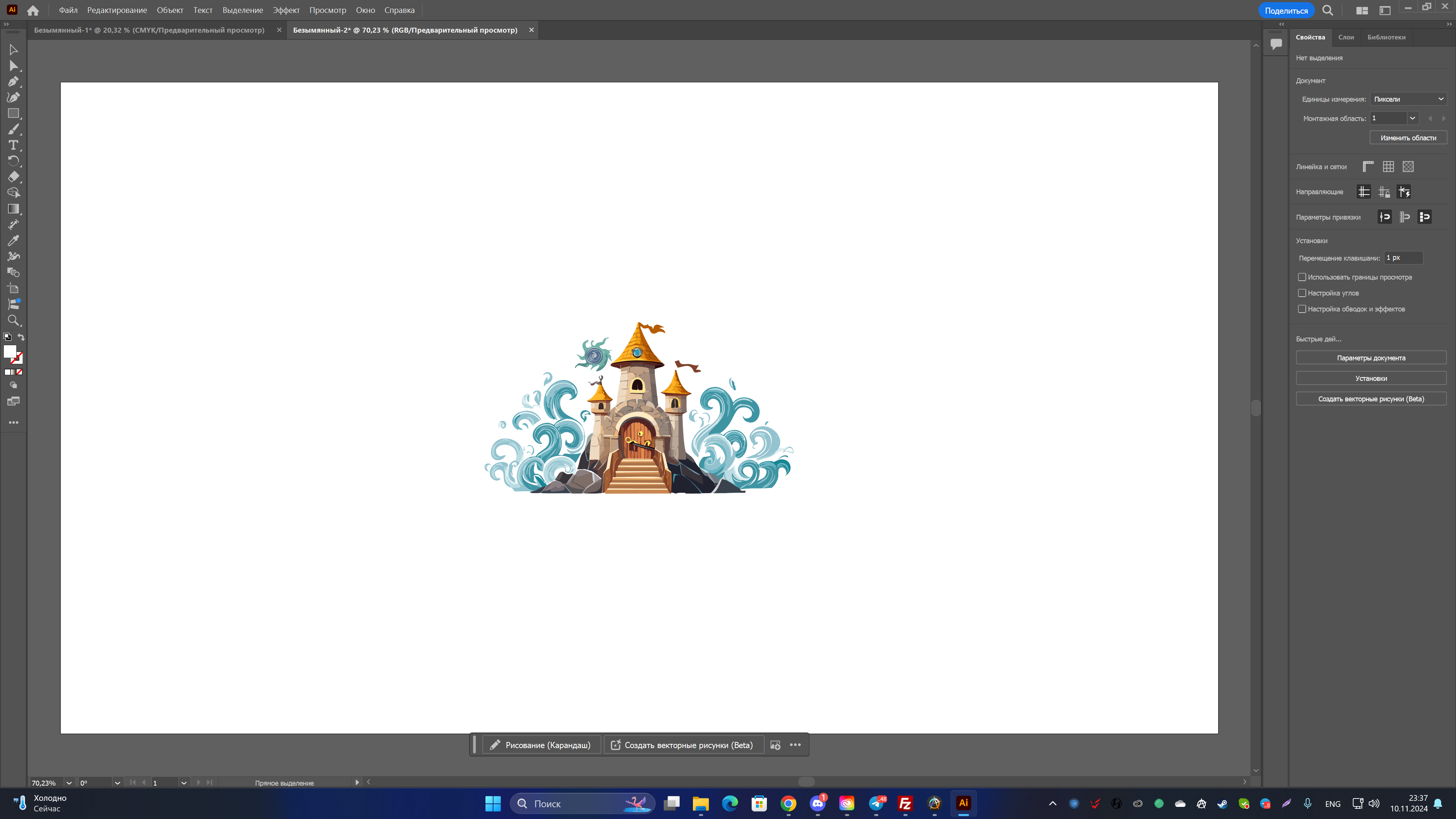Click the Параметры документа button
Image resolution: width=1456 pixels, height=819 pixels.
click(x=1371, y=358)
